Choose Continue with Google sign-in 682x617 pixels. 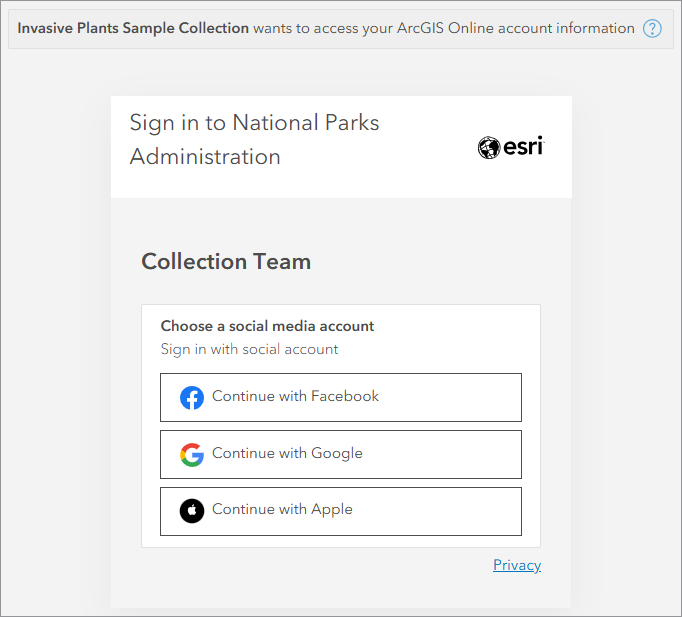coord(340,454)
